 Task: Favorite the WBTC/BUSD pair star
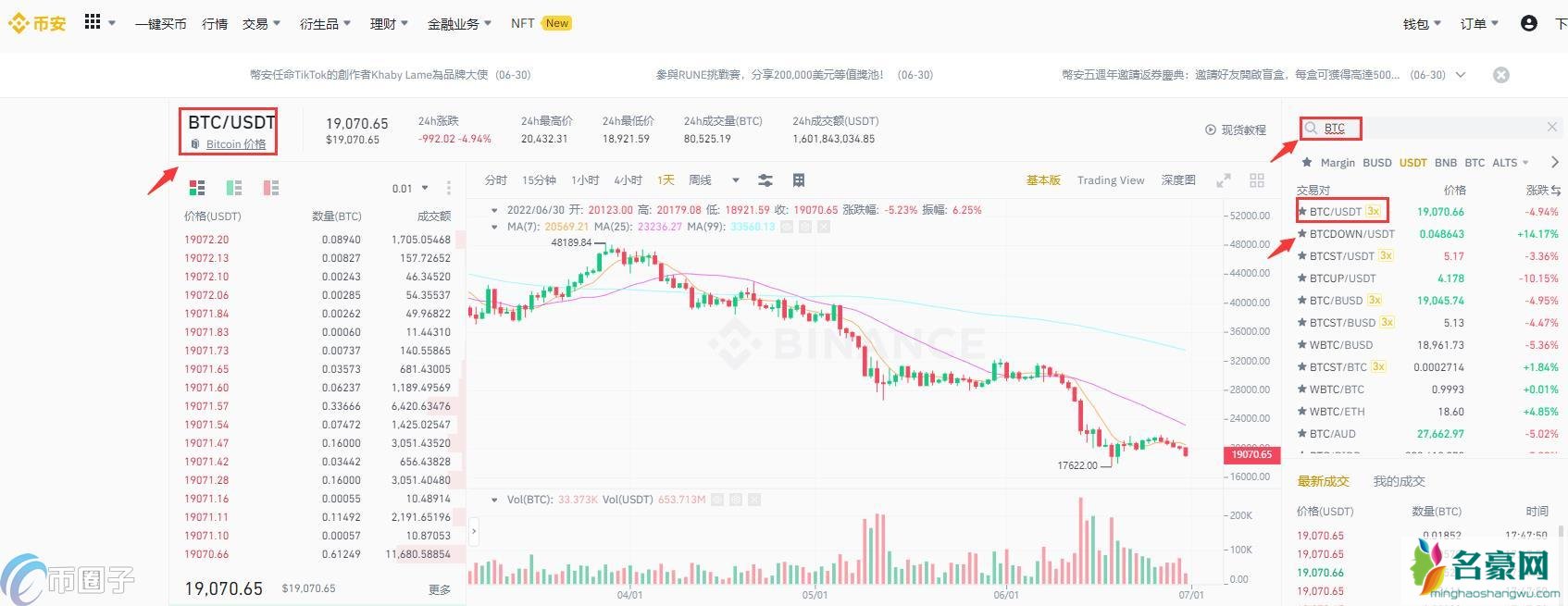click(1302, 344)
